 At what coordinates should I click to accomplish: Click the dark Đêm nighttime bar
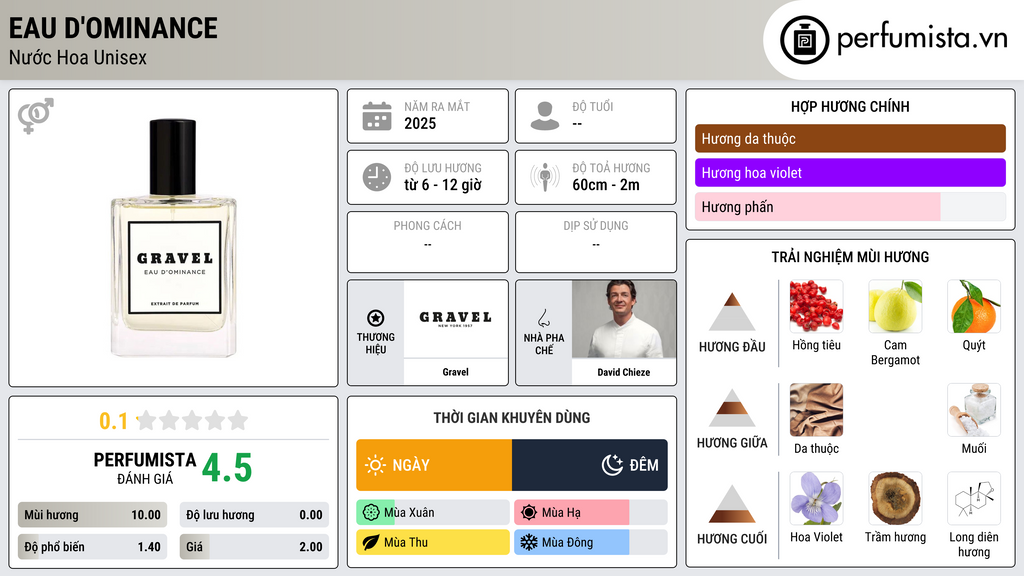click(590, 465)
